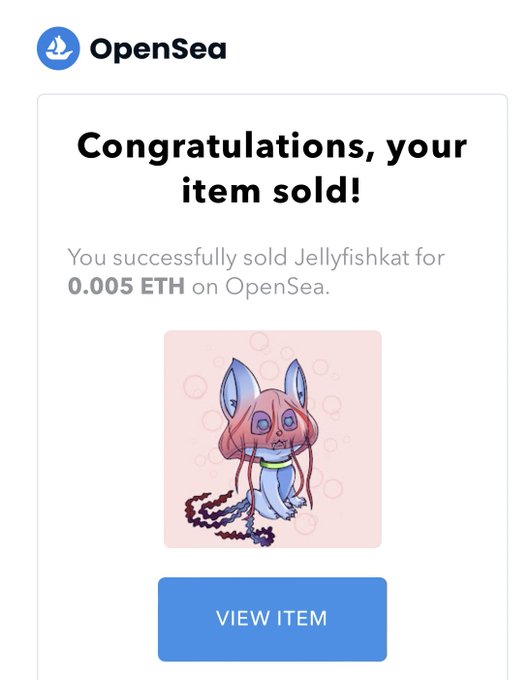The image size is (530, 680).
Task: Select the 'Congratulations, your item sold!' heading
Action: pos(272,168)
